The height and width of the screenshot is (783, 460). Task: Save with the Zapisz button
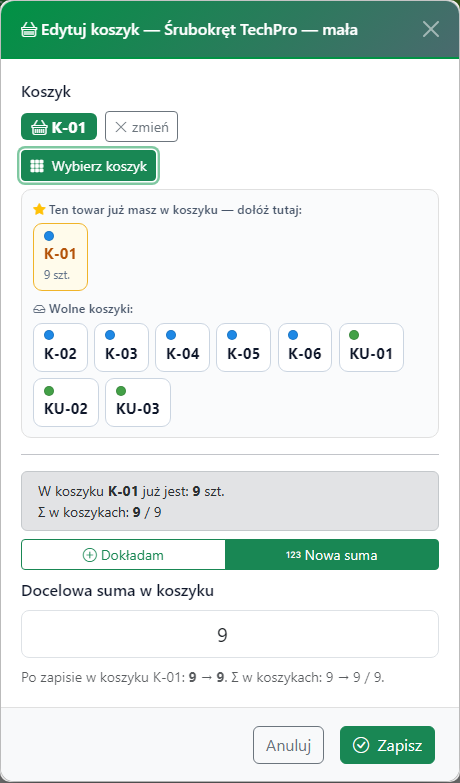click(388, 745)
